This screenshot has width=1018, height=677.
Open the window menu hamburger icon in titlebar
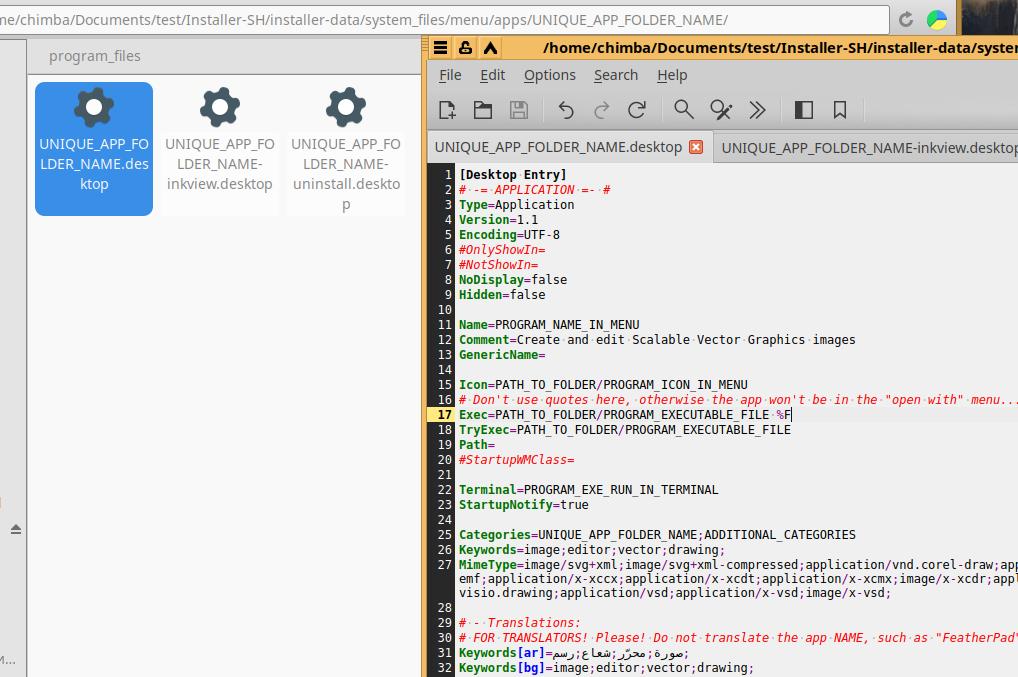click(440, 47)
